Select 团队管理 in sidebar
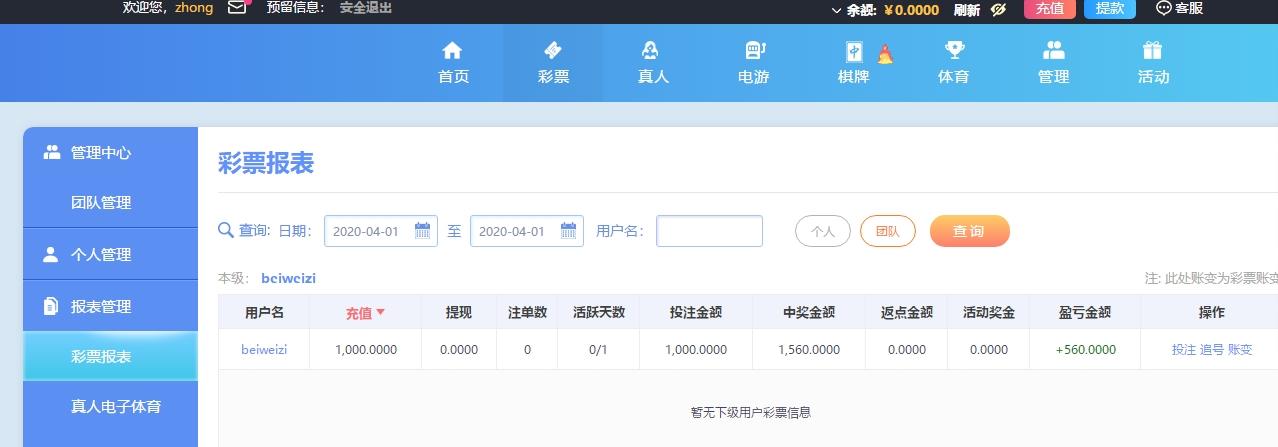The height and width of the screenshot is (447, 1278). point(110,202)
